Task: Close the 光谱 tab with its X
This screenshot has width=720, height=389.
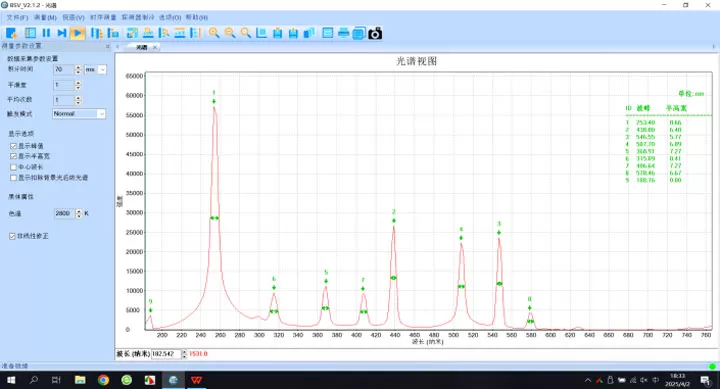Action: pos(155,47)
